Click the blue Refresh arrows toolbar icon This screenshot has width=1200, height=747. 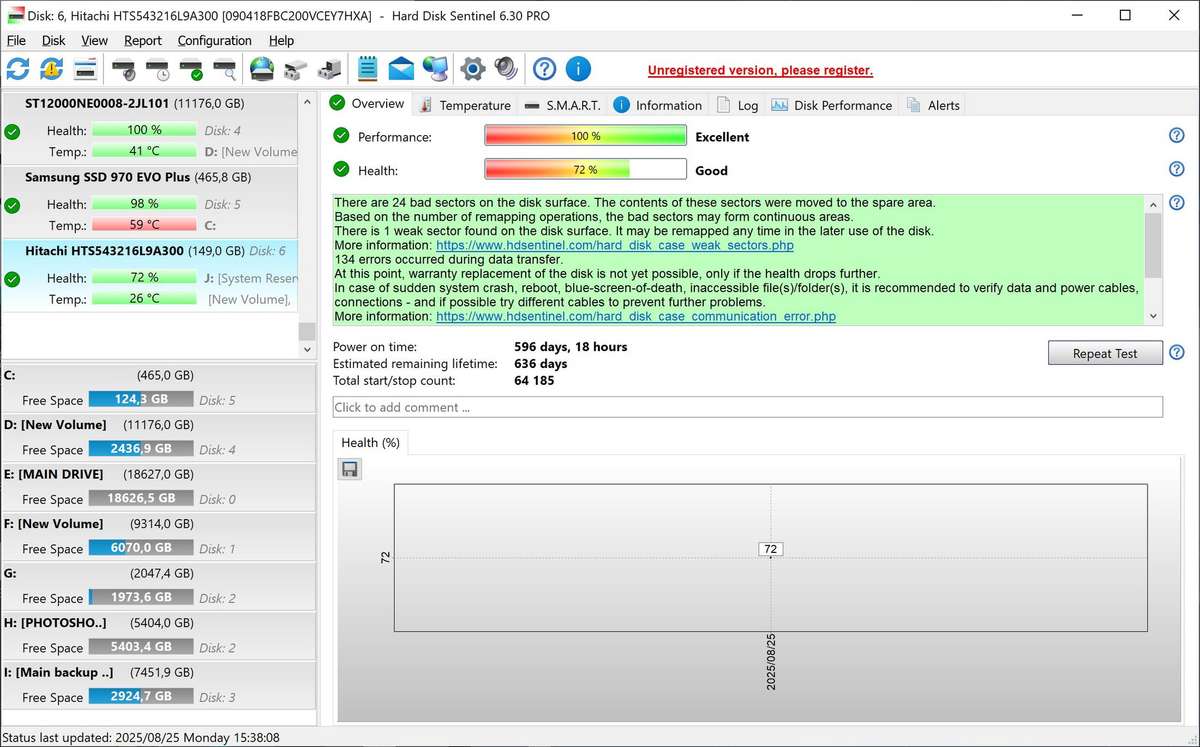click(x=18, y=69)
